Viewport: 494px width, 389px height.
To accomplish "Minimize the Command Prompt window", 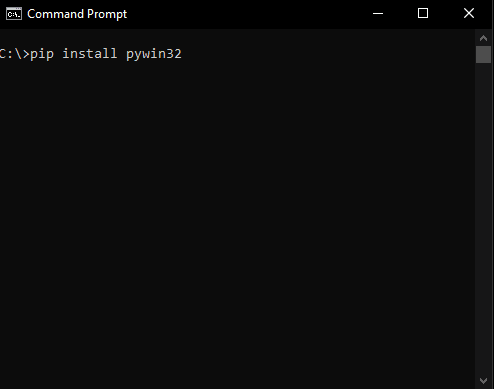I will coord(378,14).
